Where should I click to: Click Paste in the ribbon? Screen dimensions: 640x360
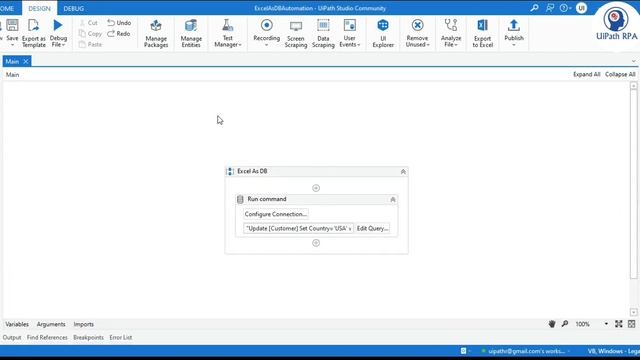90,44
